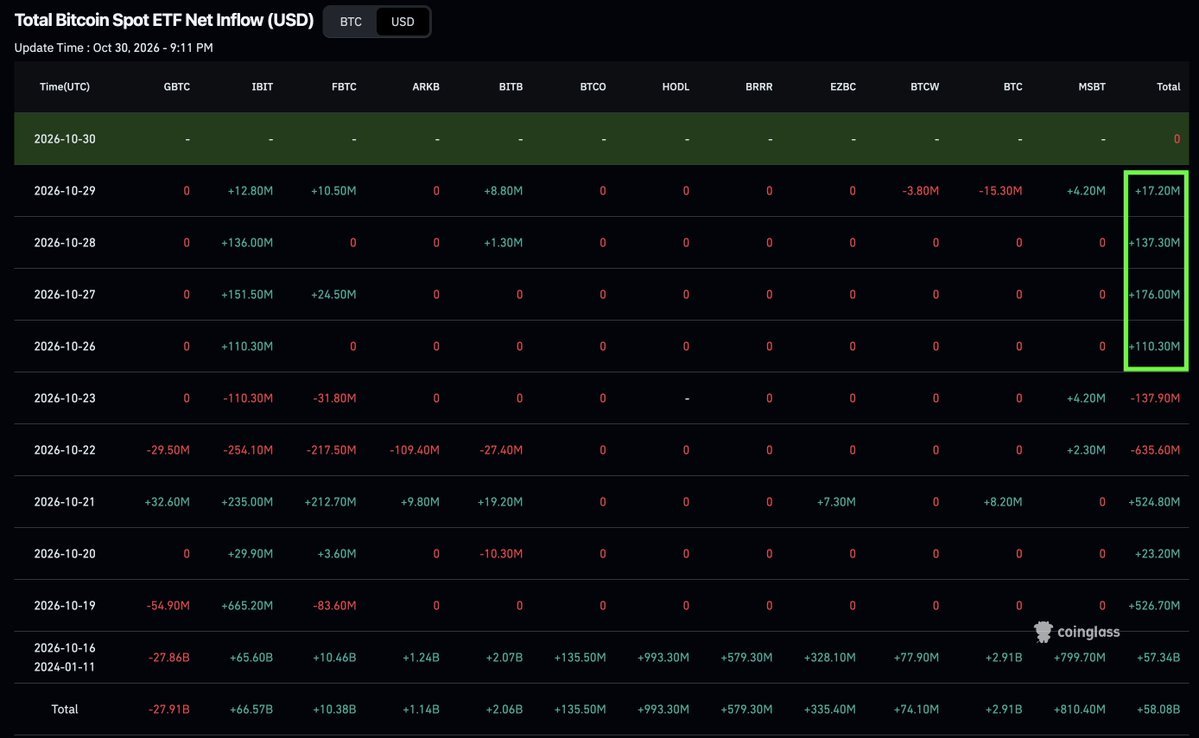Select the USD toggle option

pyautogui.click(x=403, y=21)
